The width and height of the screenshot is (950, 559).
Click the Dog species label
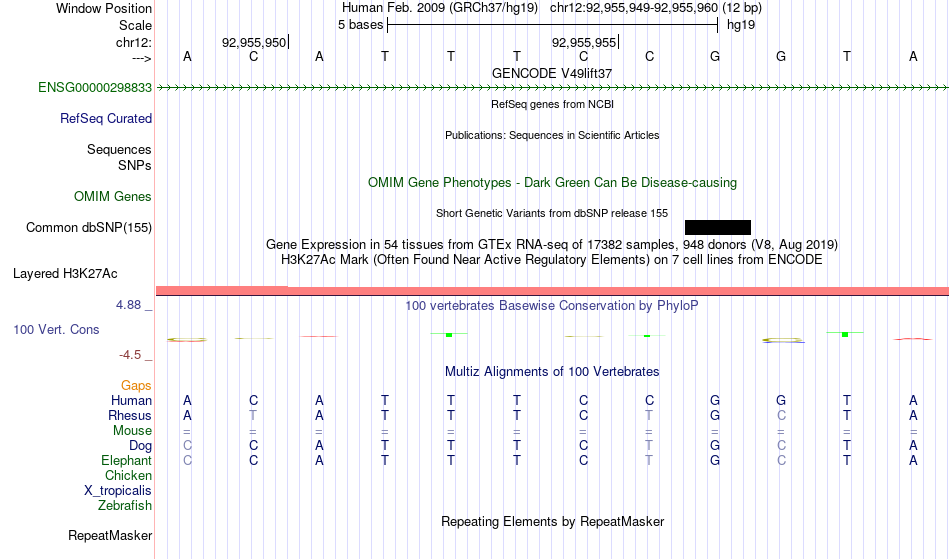[140, 446]
